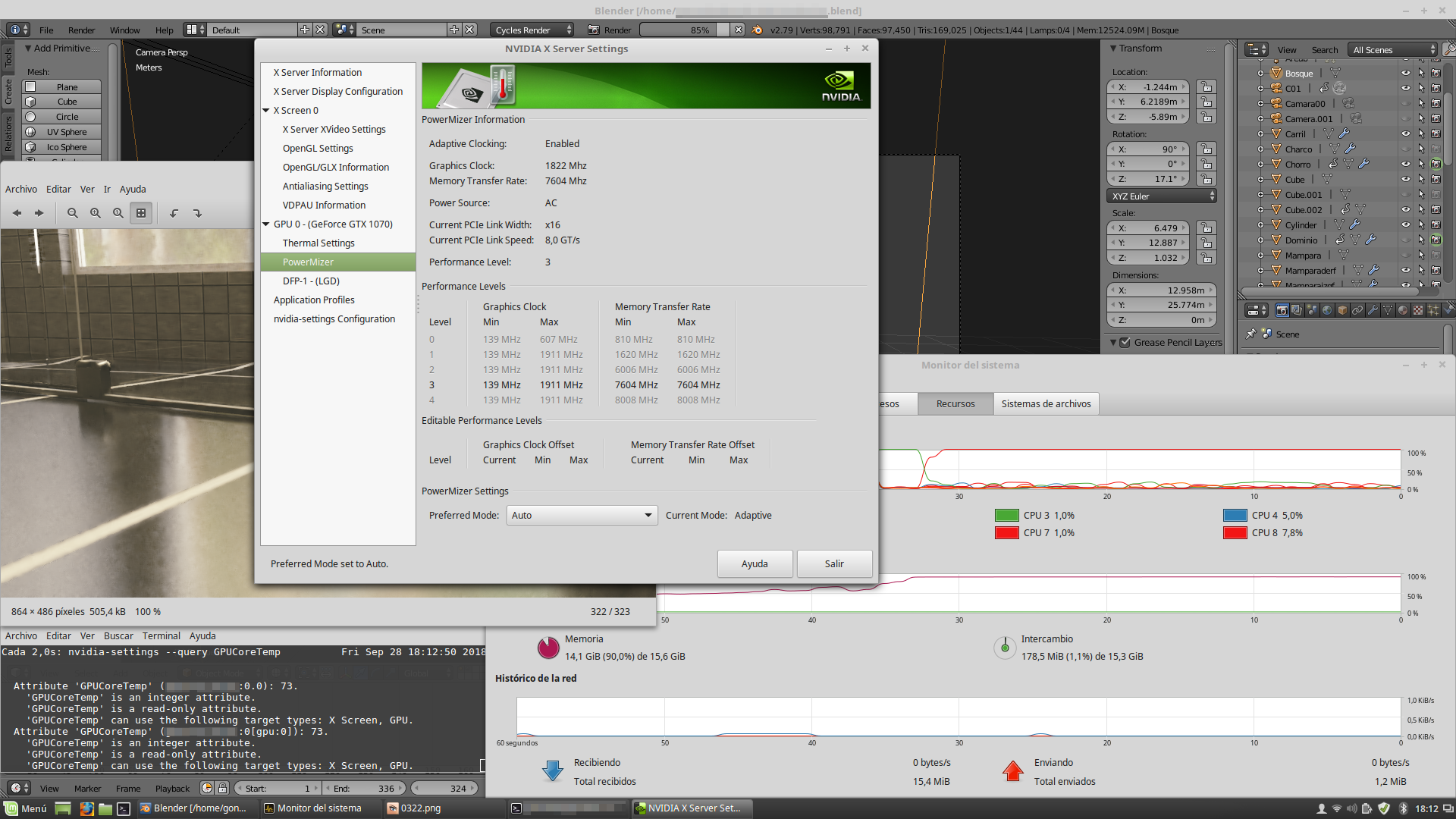The height and width of the screenshot is (819, 1456).
Task: Click the Carril modifier wrench icon in outliner
Action: [x=1344, y=134]
